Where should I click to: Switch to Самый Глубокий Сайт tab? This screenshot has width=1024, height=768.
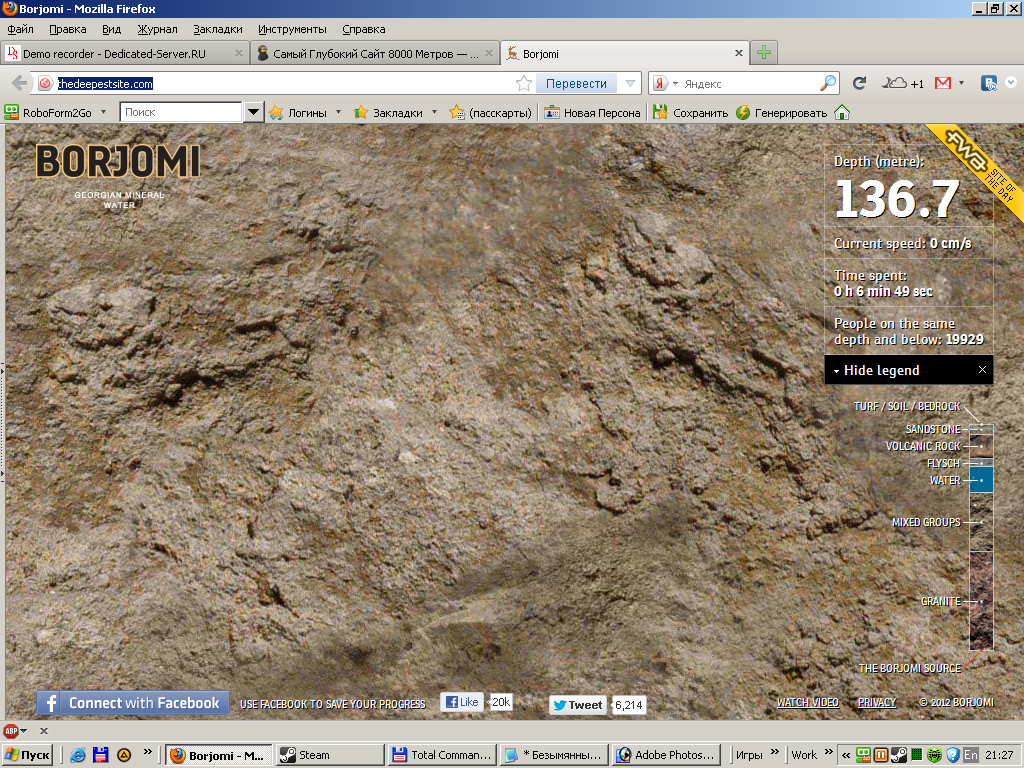pyautogui.click(x=374, y=54)
